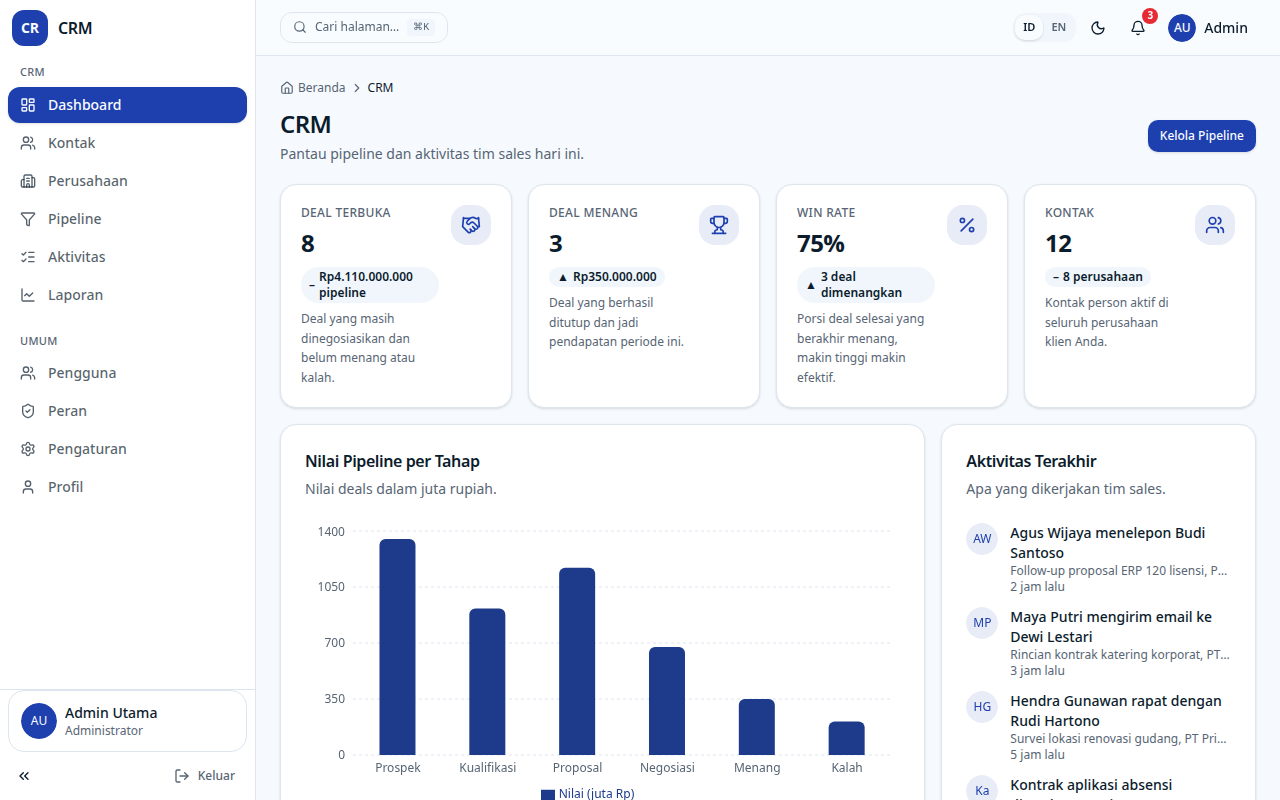Screen dimensions: 1280x800
Task: Click the Keluar logout button
Action: pyautogui.click(x=205, y=776)
